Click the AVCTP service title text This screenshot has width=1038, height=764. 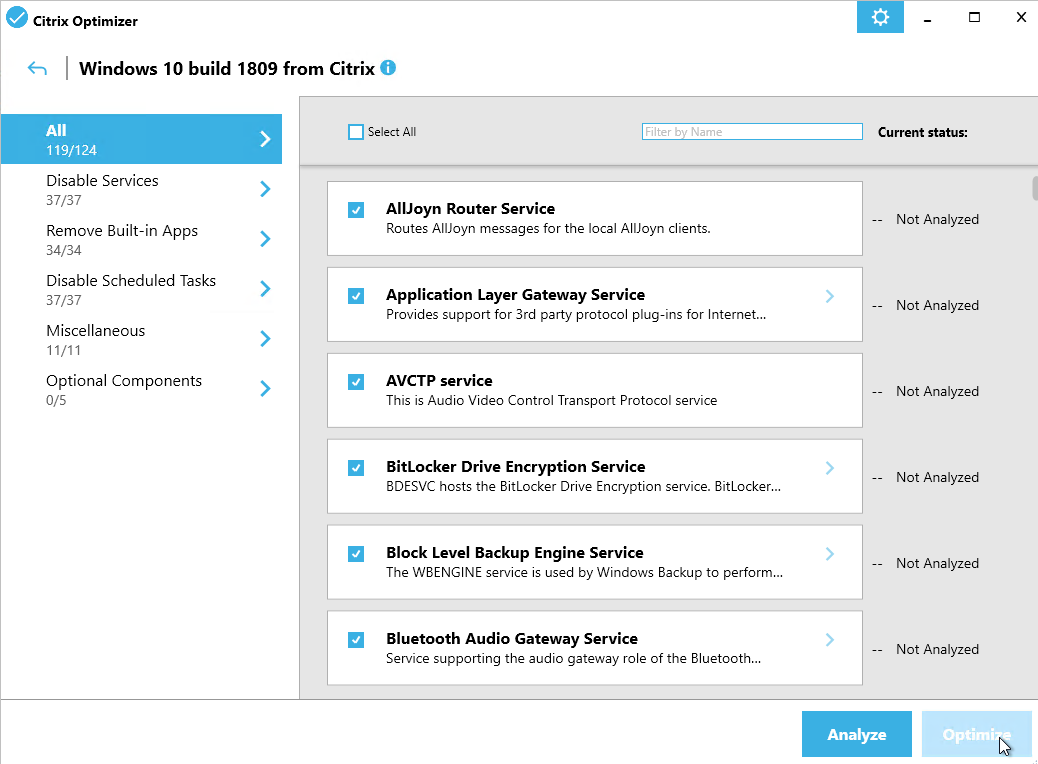pyautogui.click(x=440, y=381)
